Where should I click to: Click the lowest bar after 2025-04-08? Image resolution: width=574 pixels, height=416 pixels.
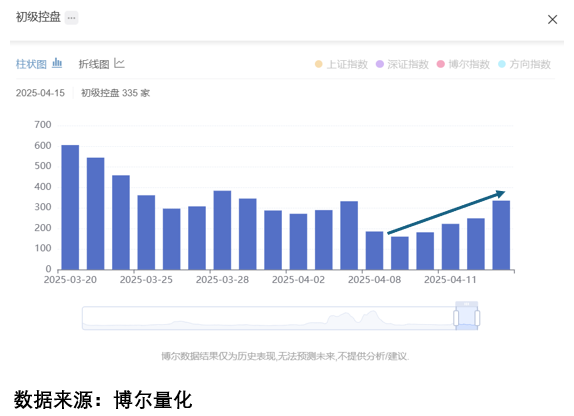click(x=400, y=253)
